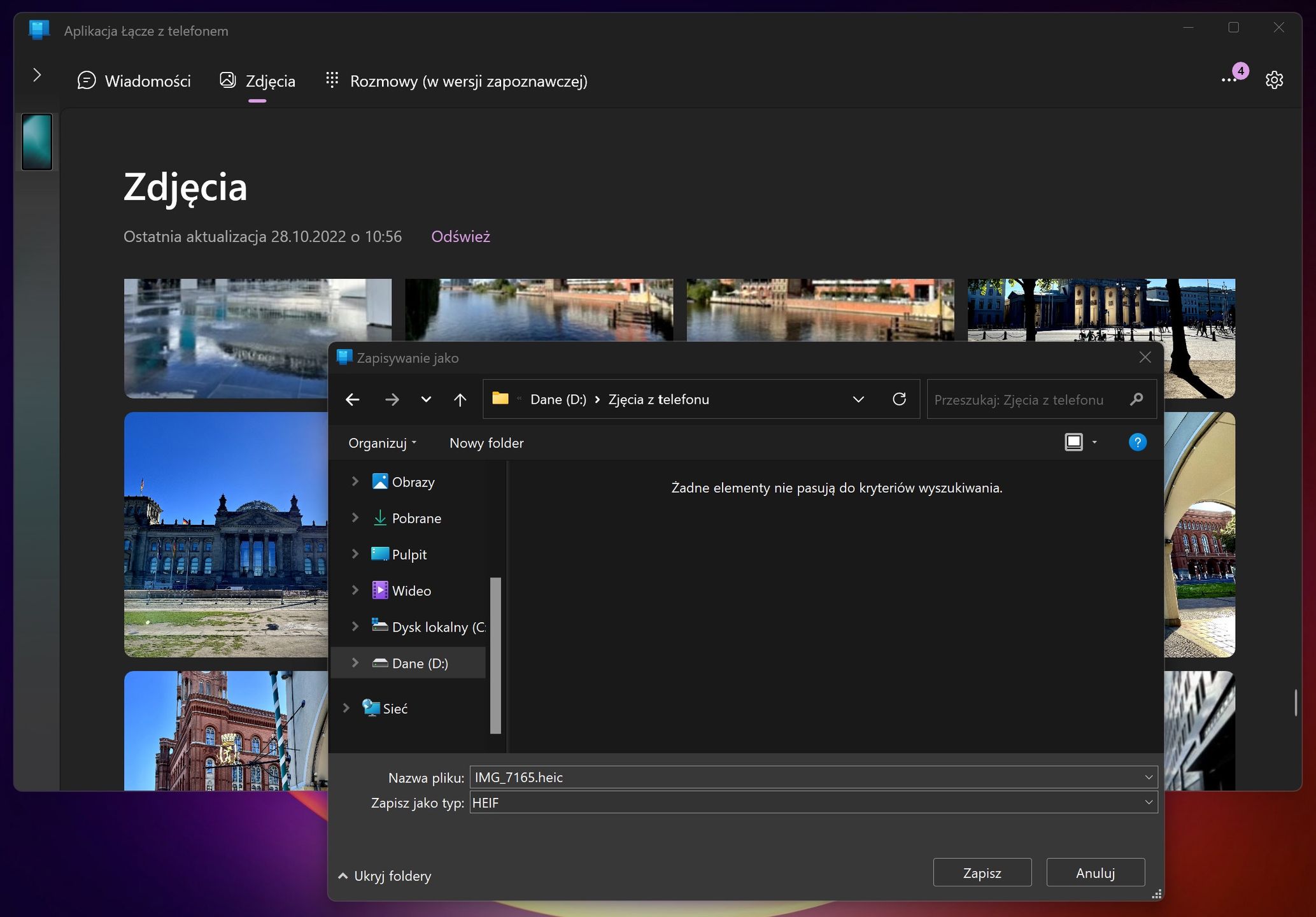Close the Zapisywanie jako dialog

[x=1145, y=357]
